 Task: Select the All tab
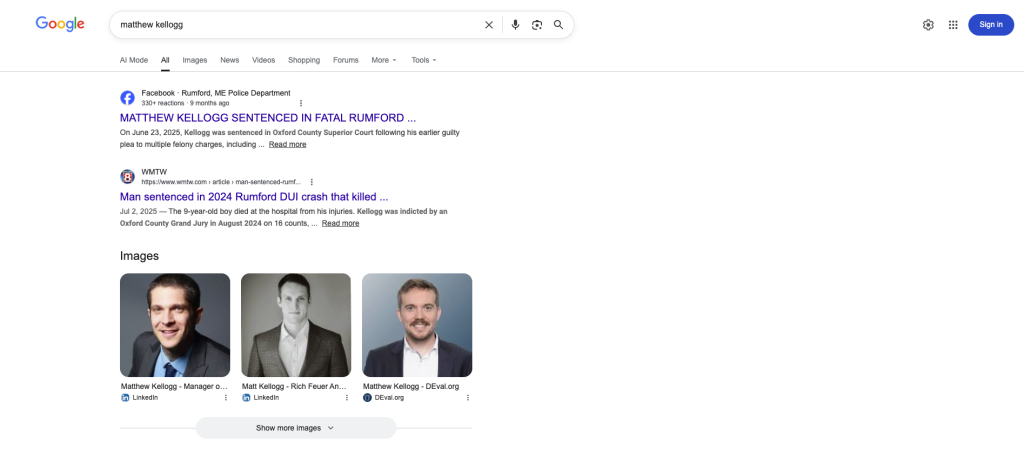click(165, 60)
